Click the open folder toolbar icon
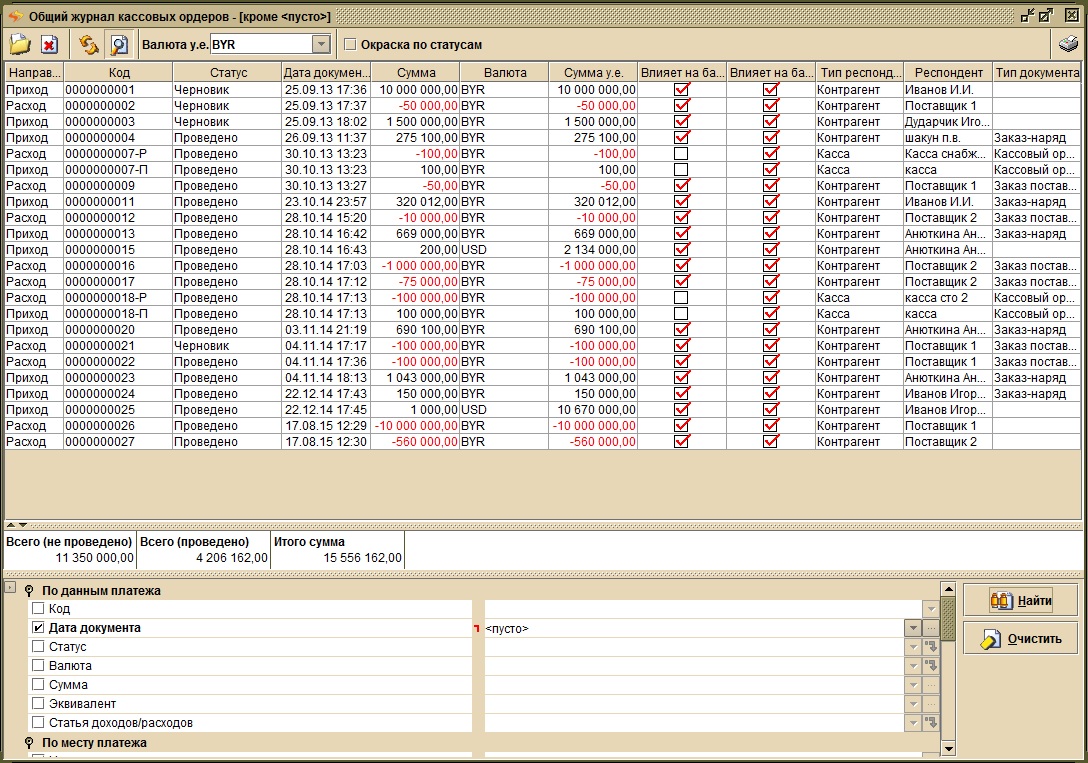 point(20,44)
